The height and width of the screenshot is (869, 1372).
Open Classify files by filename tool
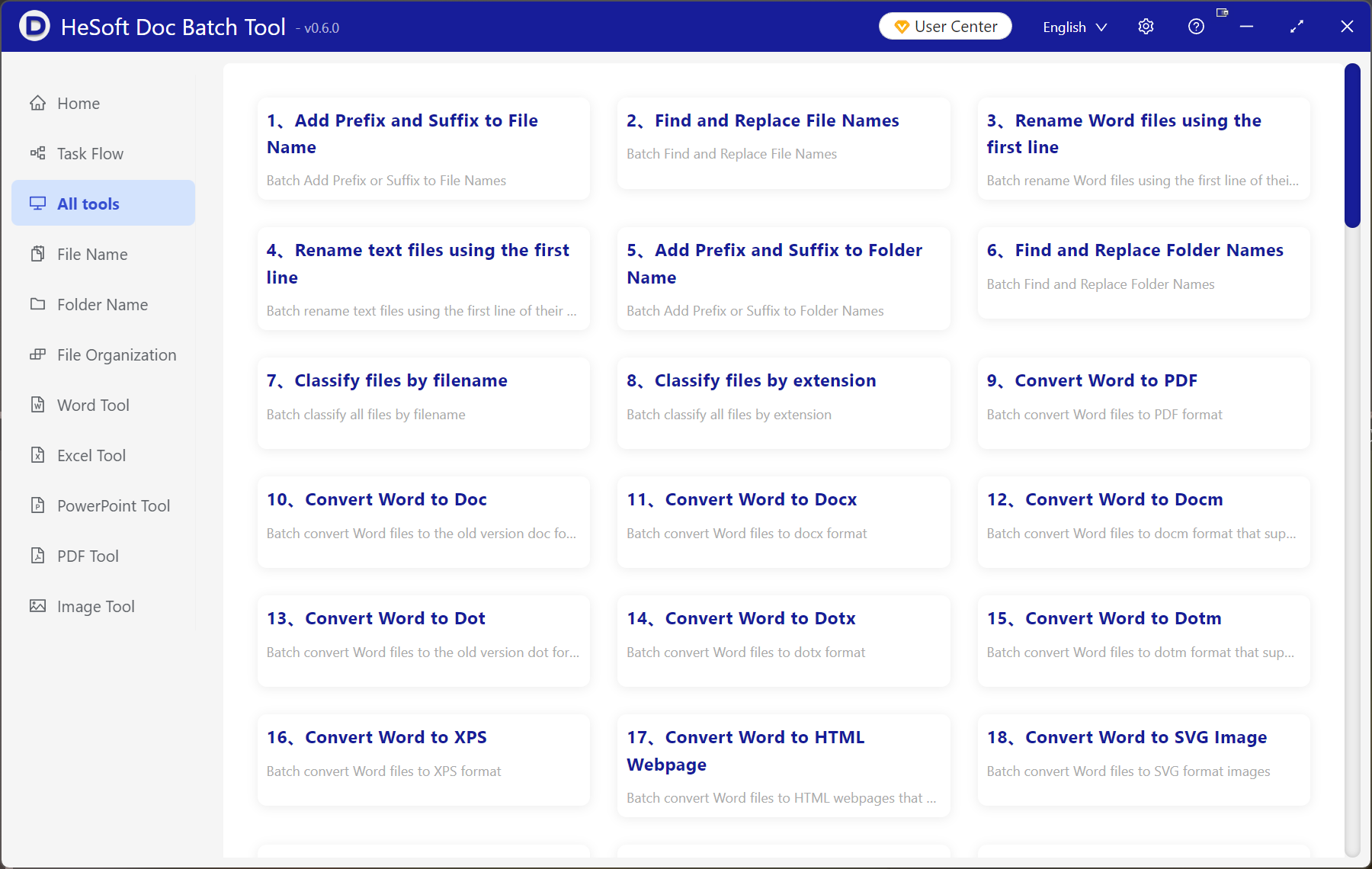pos(424,403)
